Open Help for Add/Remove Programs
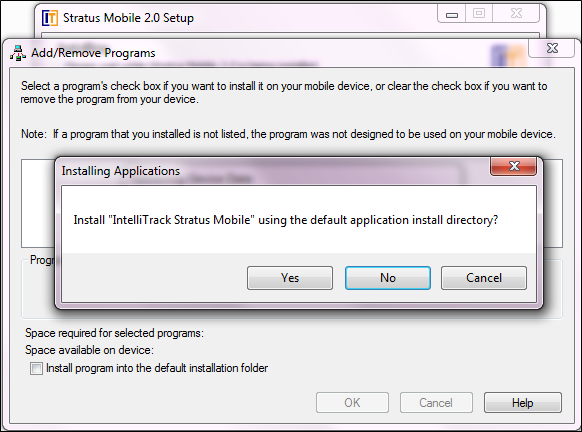 [x=523, y=402]
